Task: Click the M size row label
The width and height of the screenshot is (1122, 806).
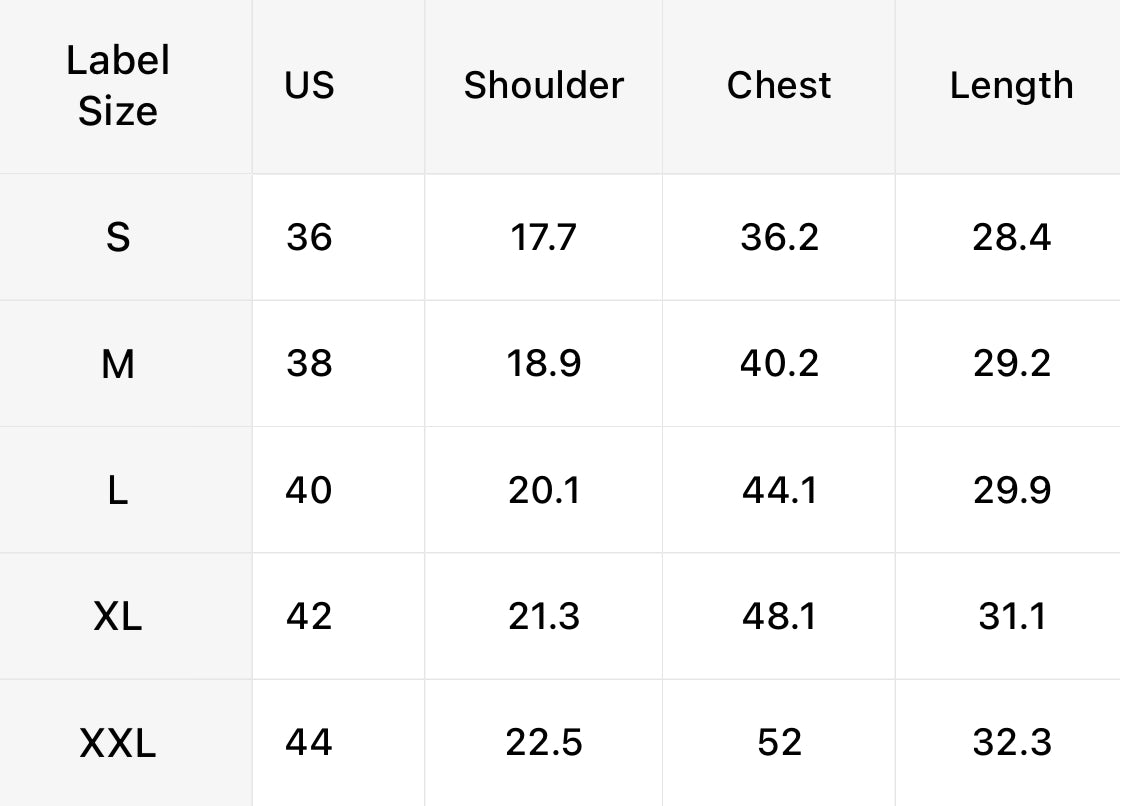Action: 118,364
